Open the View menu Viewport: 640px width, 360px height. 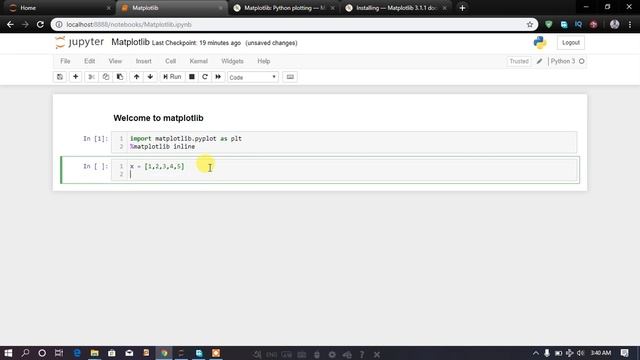pyautogui.click(x=115, y=61)
